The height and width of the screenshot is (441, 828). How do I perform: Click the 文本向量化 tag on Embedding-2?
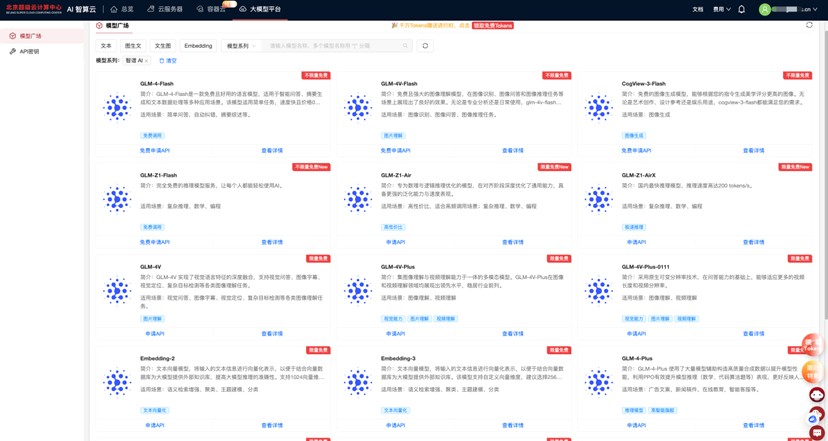tap(154, 410)
